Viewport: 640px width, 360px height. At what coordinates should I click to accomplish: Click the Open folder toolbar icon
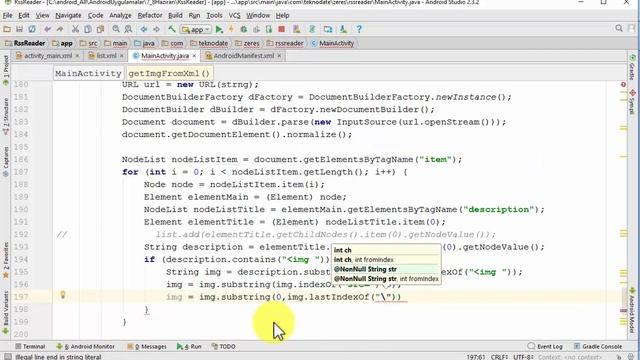7,29
